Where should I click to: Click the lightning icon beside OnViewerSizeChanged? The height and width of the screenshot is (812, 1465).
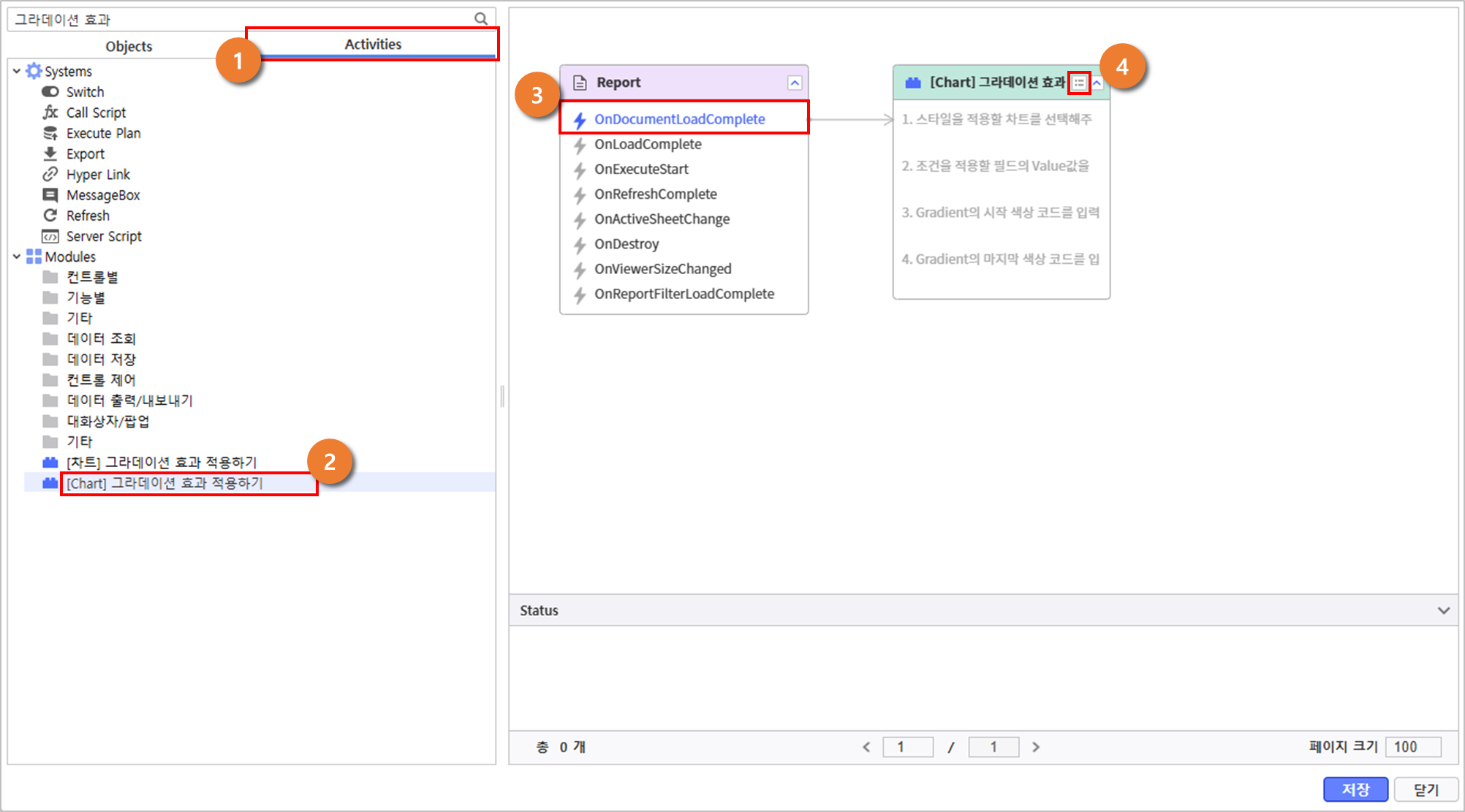(580, 270)
